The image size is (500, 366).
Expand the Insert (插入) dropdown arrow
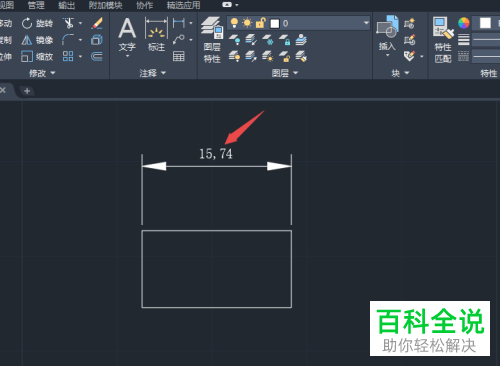387,55
